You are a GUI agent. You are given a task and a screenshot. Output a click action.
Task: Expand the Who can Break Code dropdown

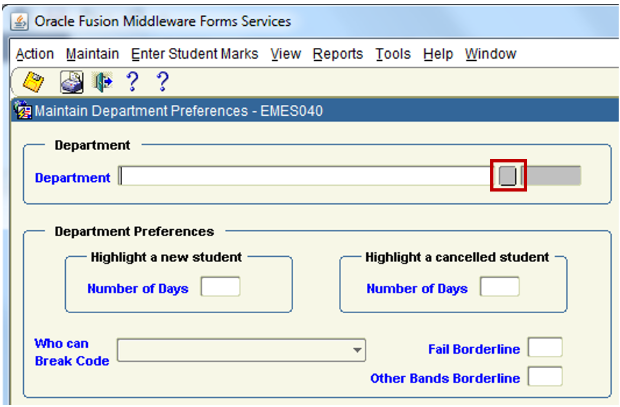(x=357, y=350)
